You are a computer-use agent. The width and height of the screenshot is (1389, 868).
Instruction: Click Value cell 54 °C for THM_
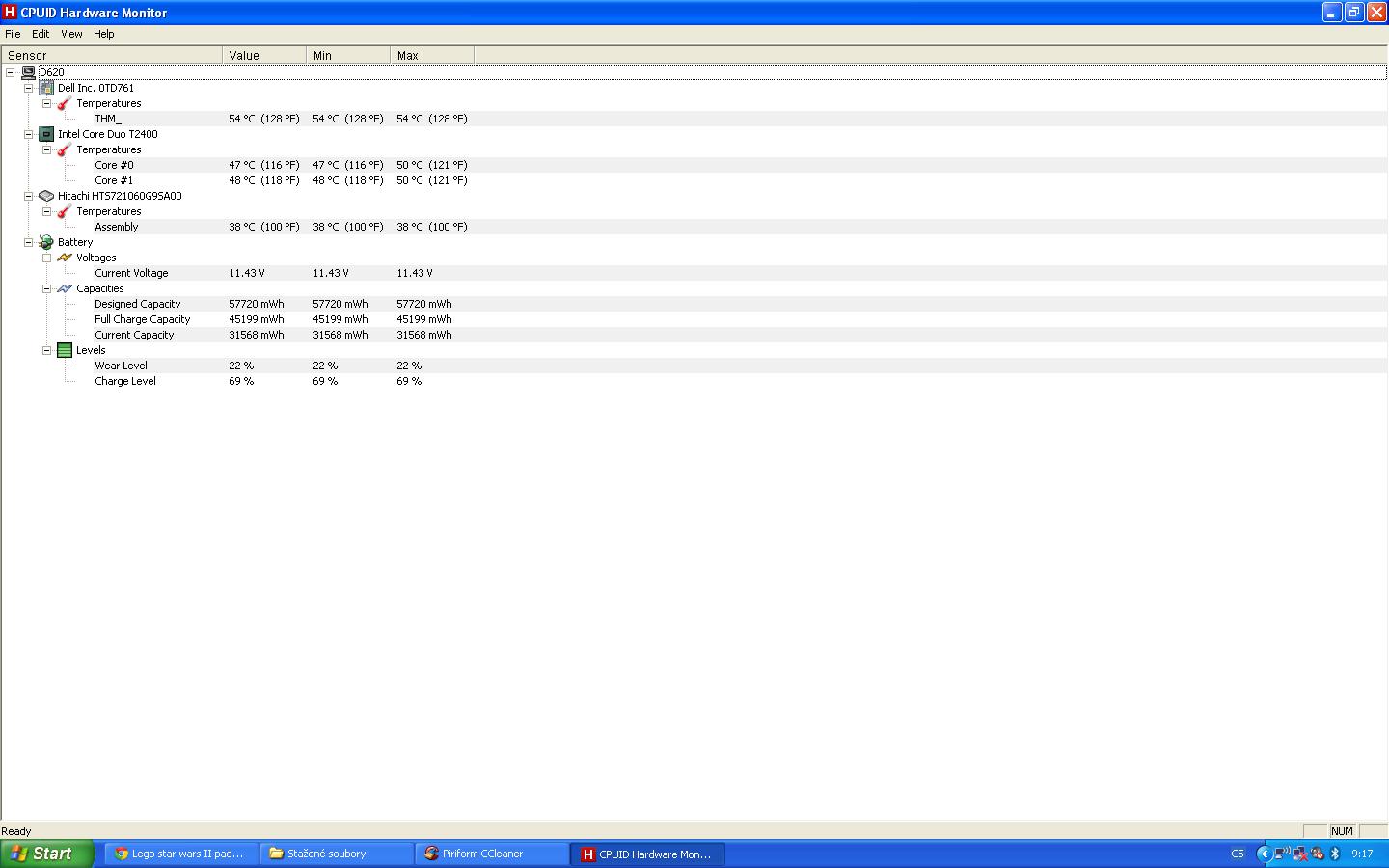click(x=264, y=119)
